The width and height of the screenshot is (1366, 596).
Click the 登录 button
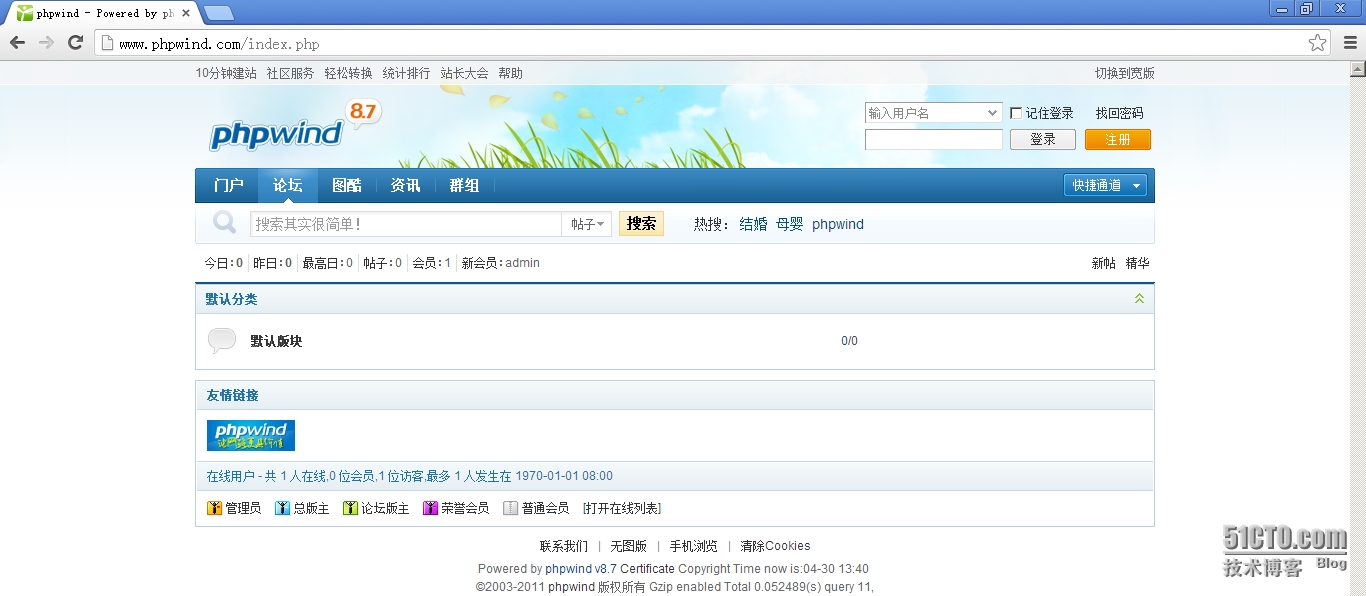coord(1043,139)
